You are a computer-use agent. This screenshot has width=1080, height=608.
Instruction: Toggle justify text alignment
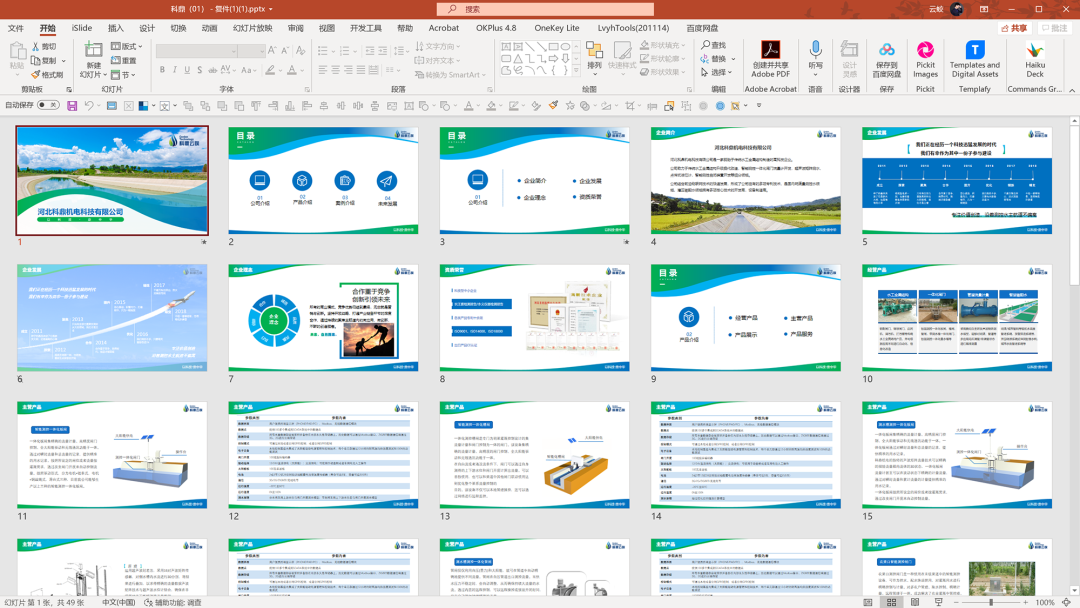pyautogui.click(x=361, y=70)
